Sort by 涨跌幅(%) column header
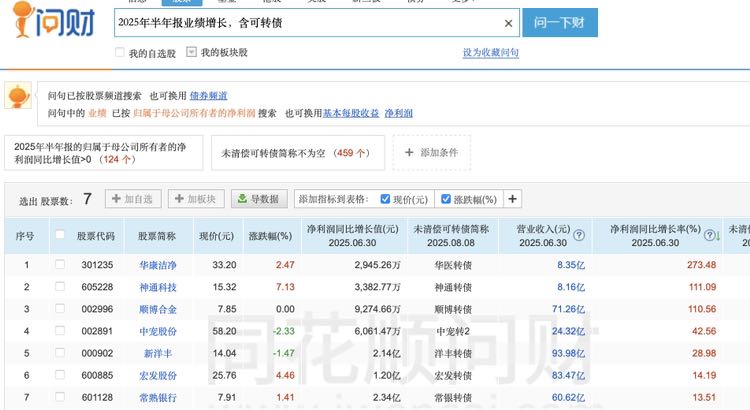750x410 pixels. (270, 236)
